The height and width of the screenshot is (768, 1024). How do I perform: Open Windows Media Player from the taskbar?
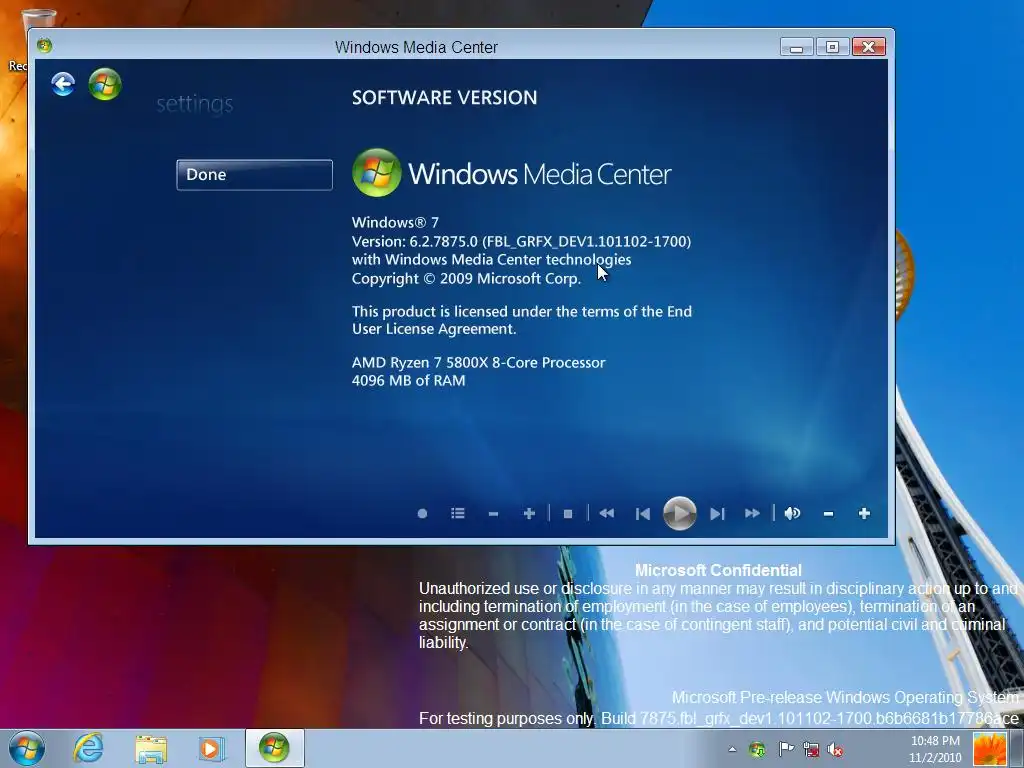point(212,748)
